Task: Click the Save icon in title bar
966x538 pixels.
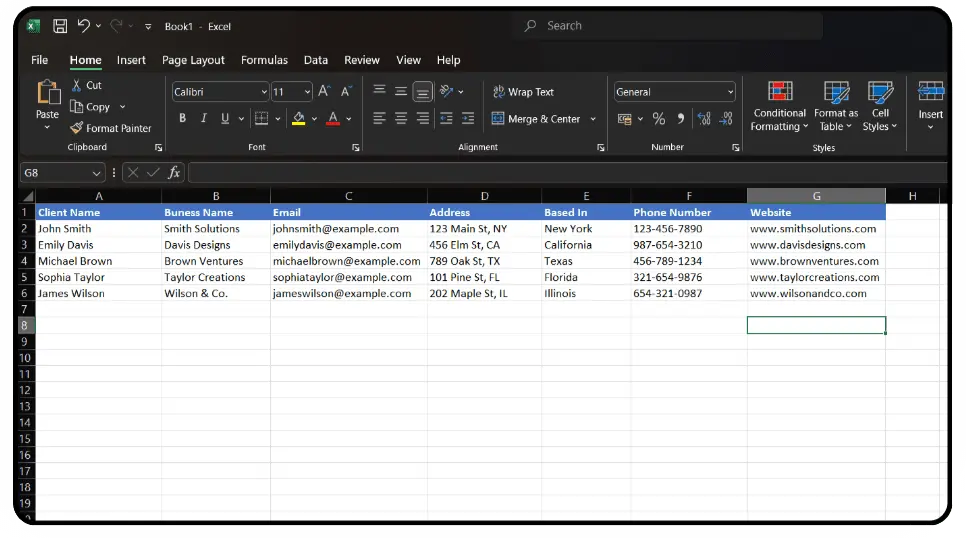Action: 60,26
